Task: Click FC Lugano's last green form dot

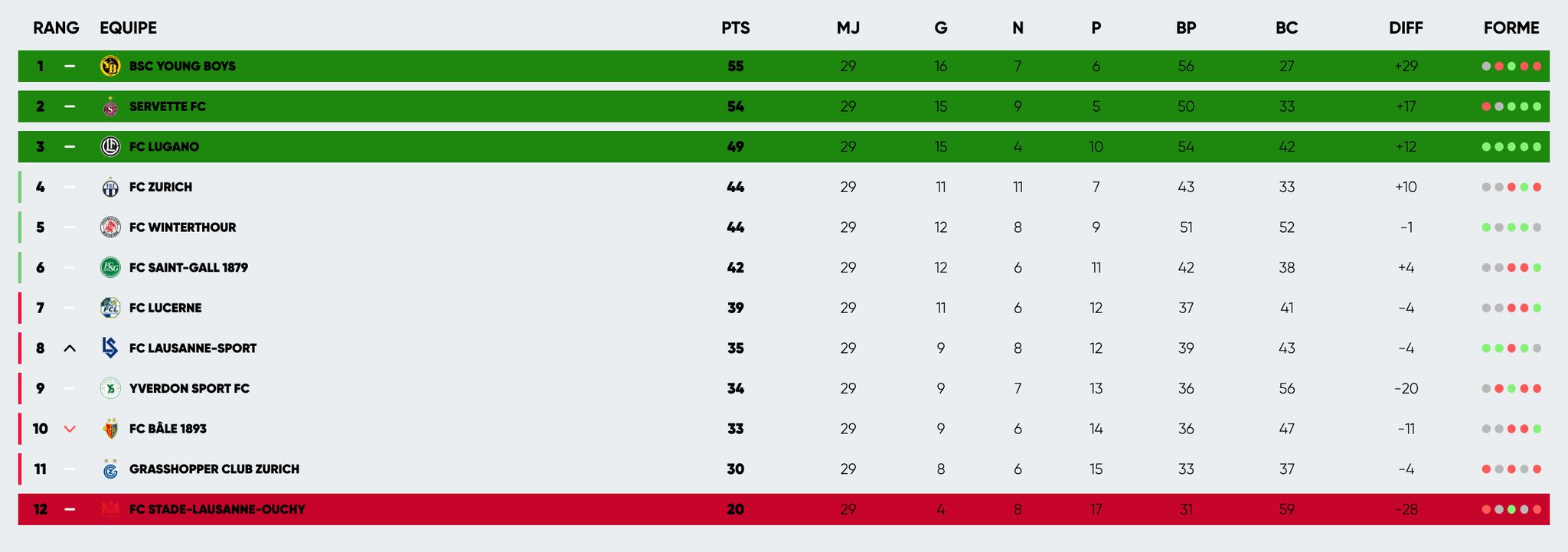Action: point(1537,147)
